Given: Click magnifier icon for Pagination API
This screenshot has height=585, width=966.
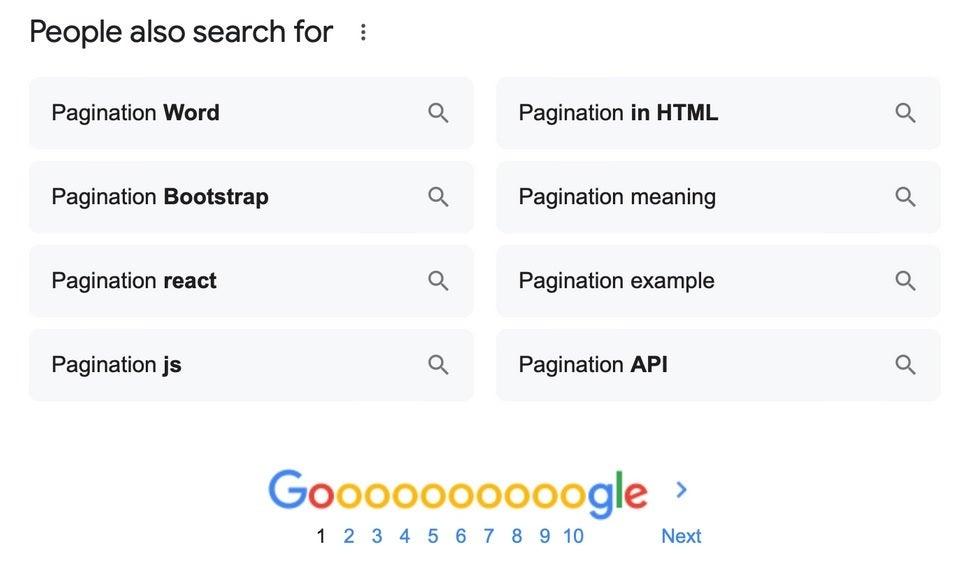Looking at the screenshot, I should (905, 365).
